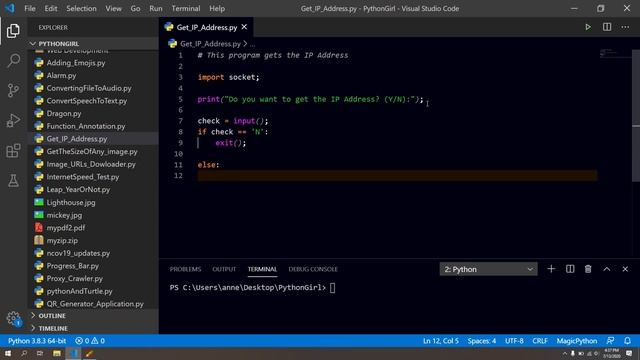Open the Test flask view
This screenshot has width=640, height=360.
pos(13,180)
